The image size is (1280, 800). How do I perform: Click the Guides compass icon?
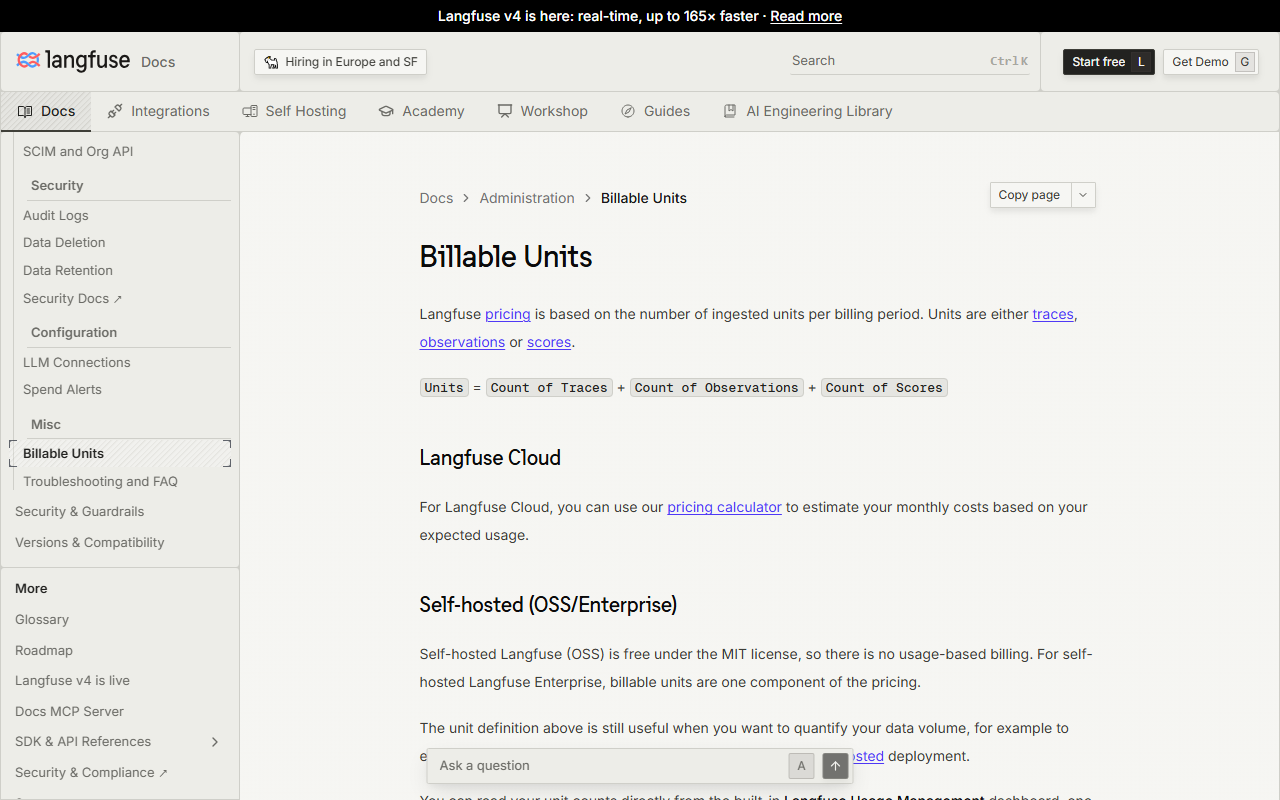(628, 111)
